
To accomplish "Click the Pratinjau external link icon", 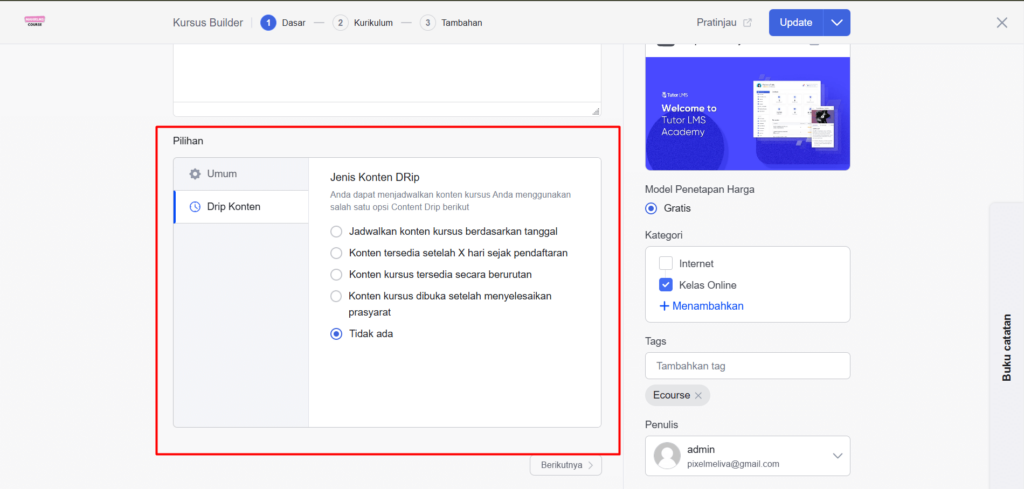I will tap(747, 23).
